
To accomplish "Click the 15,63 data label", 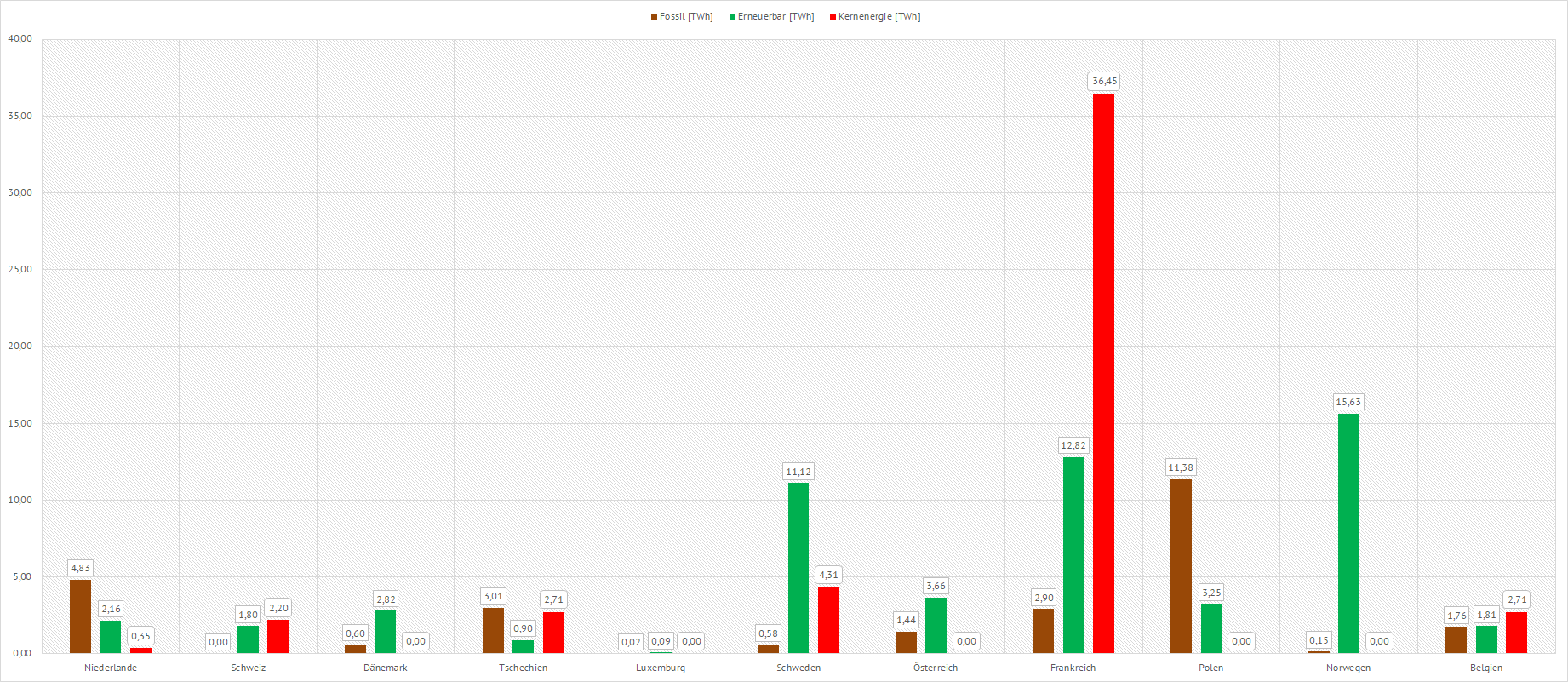I will [x=1348, y=403].
